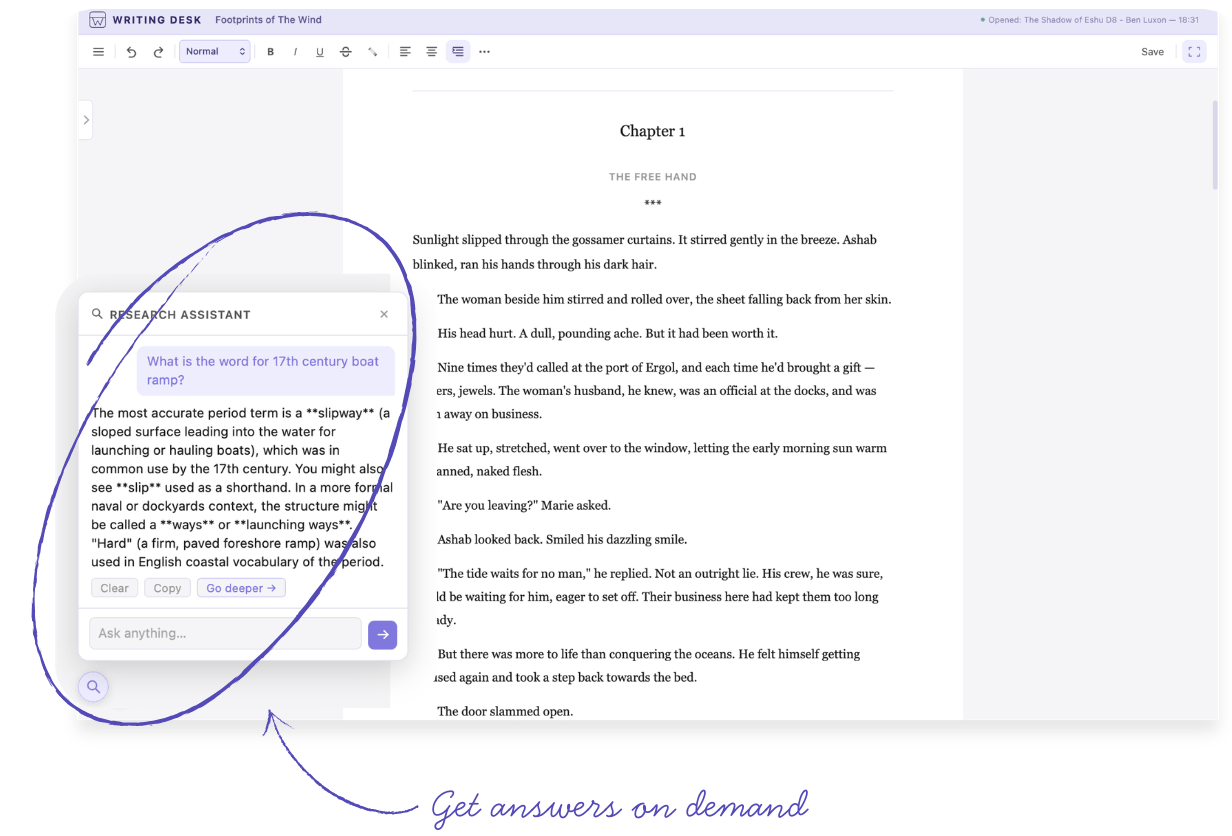Click THE FREE HAND subtitle

[x=652, y=177]
